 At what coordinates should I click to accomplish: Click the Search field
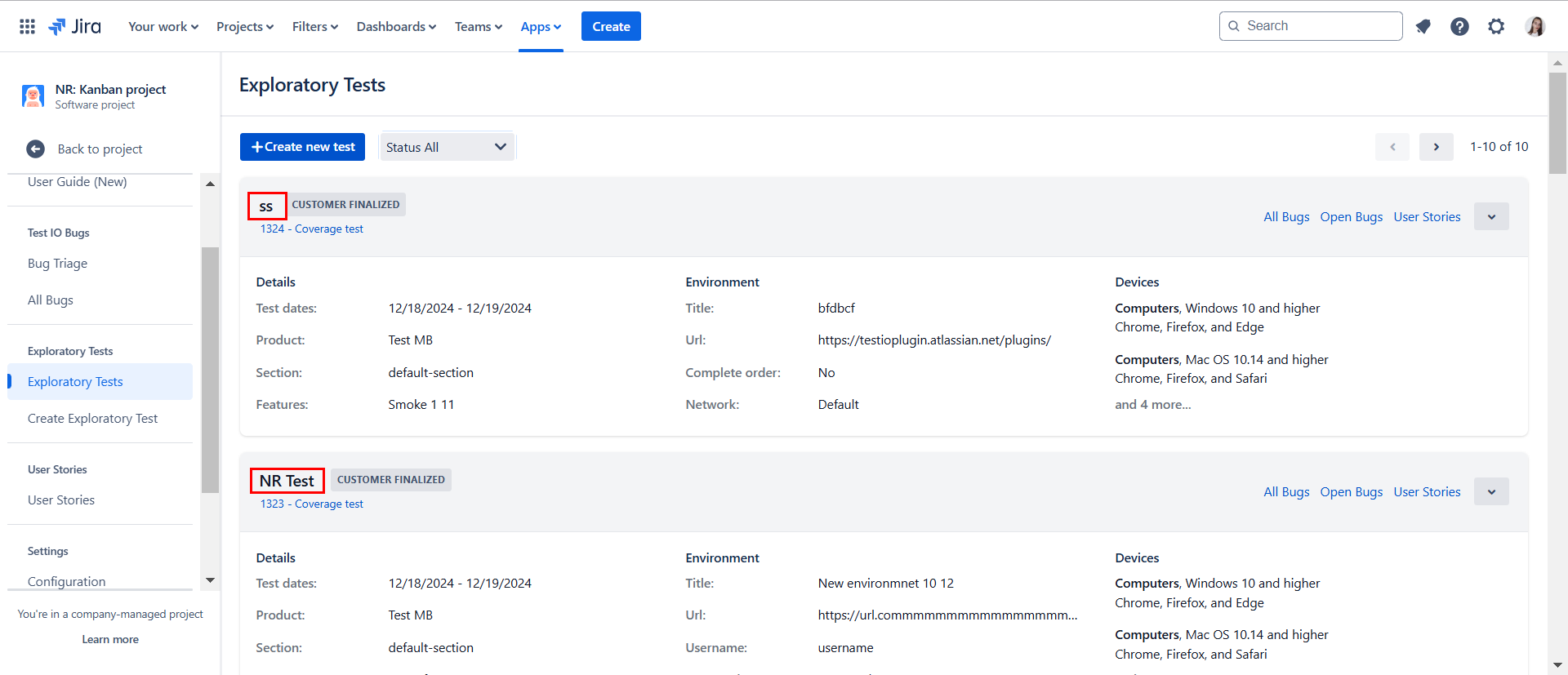click(1311, 26)
